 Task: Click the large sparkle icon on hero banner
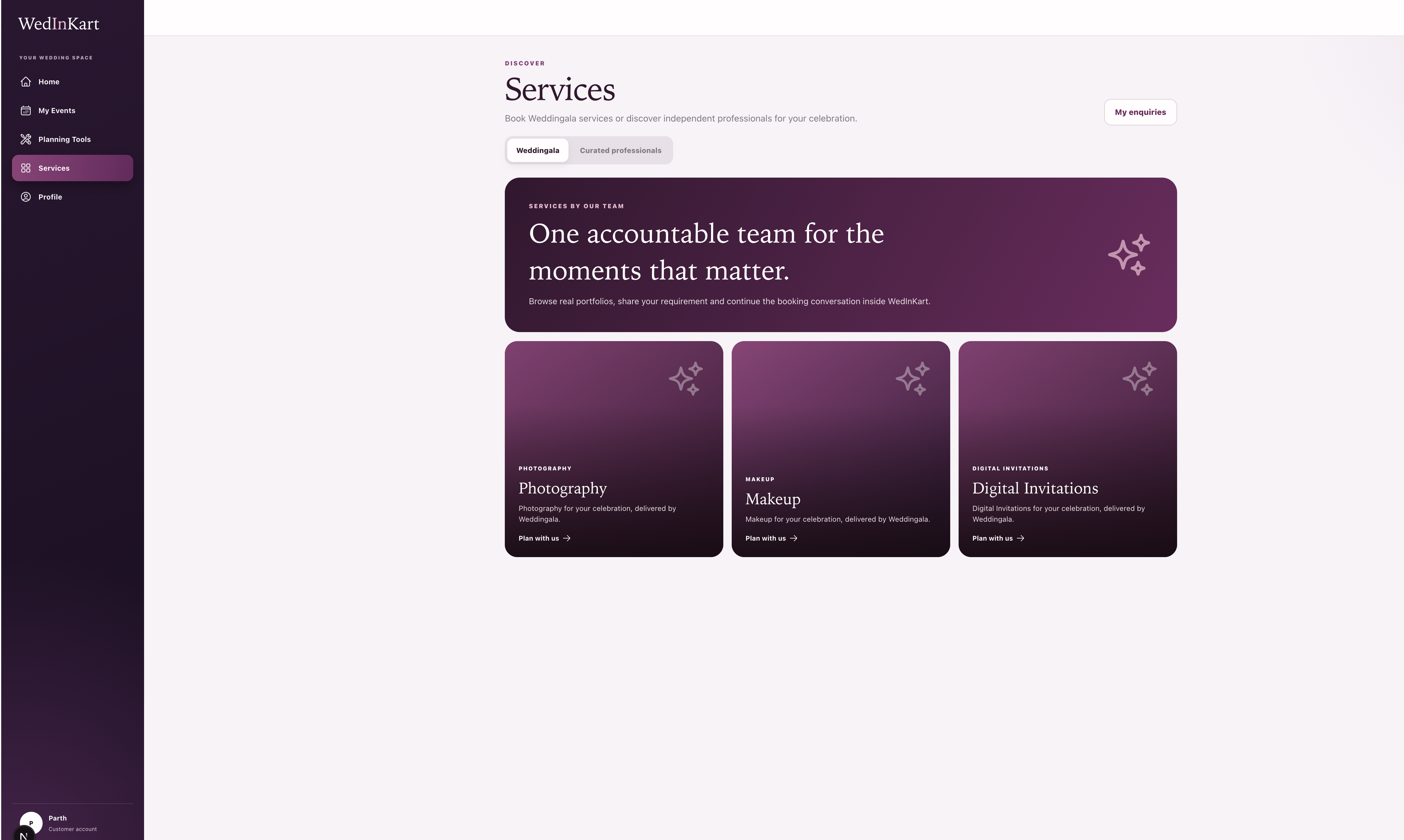click(1129, 255)
